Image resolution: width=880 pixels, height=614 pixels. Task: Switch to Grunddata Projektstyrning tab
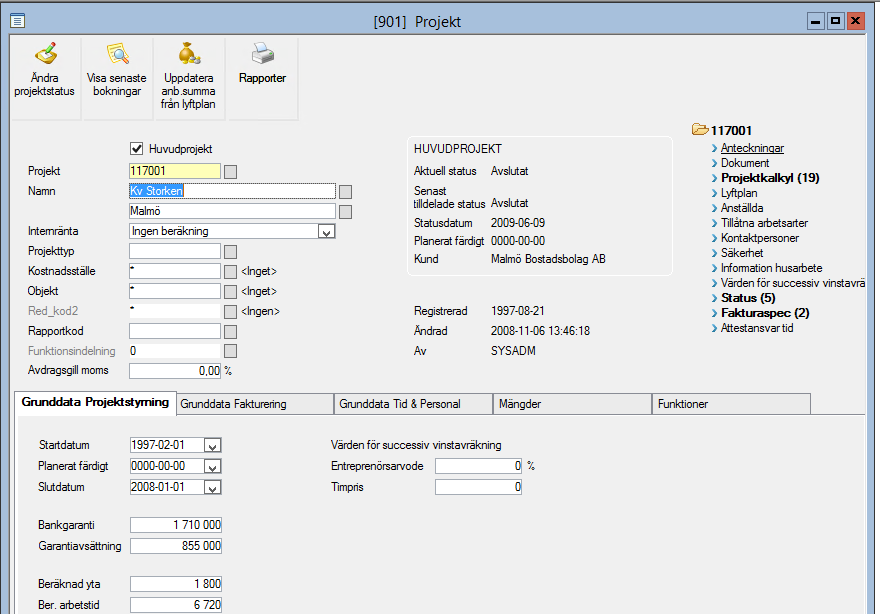pyautogui.click(x=95, y=402)
